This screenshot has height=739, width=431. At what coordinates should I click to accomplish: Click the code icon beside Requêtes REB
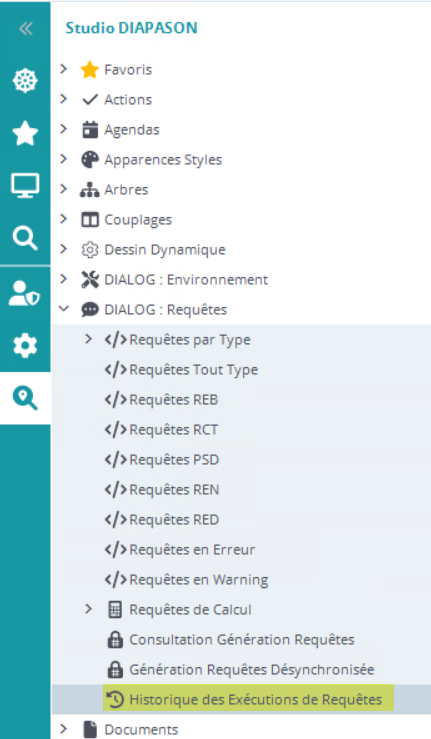[116, 400]
